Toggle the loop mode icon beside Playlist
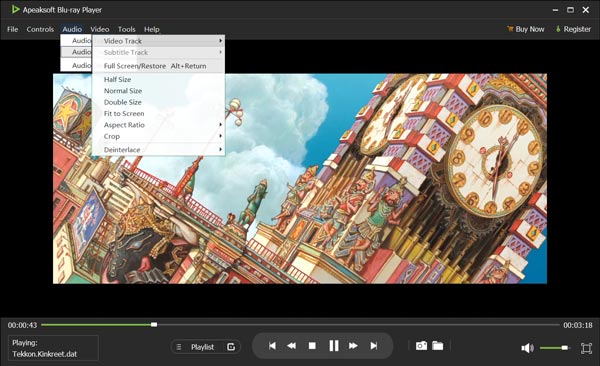 pyautogui.click(x=231, y=347)
